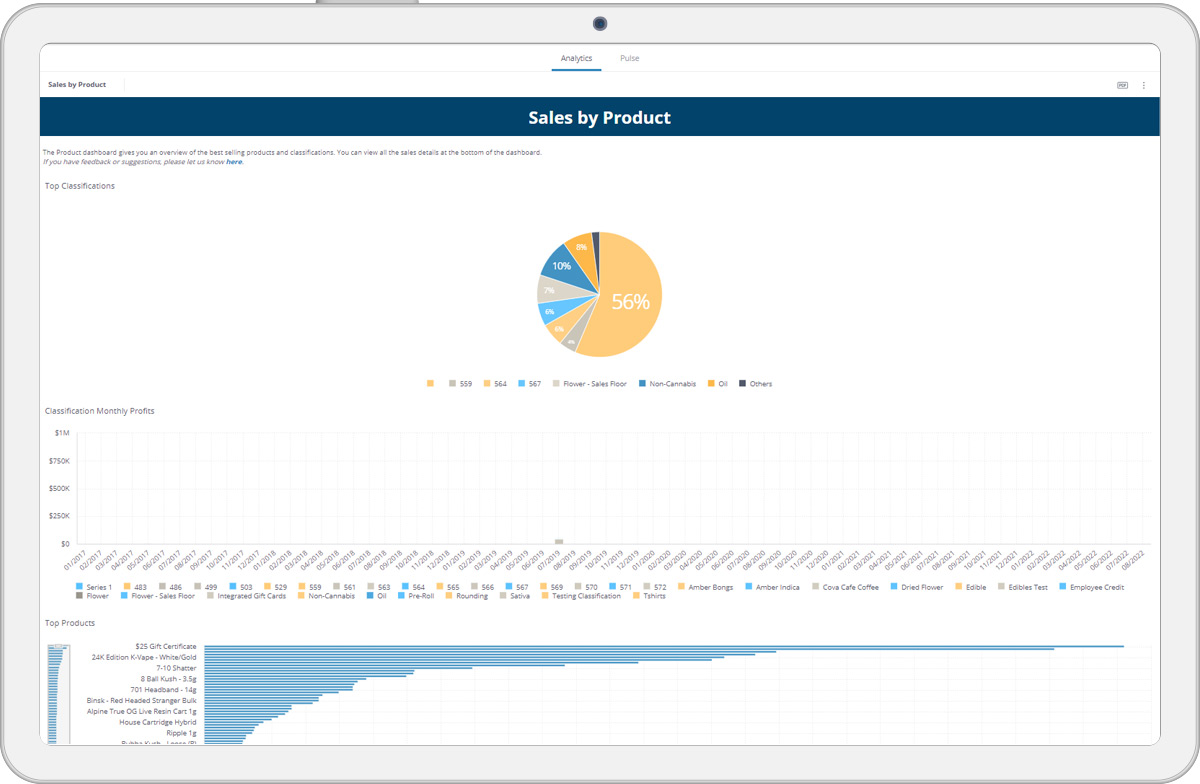Screen dimensions: 1200x784
Task: Toggle Series 1 in monthly profits legend
Action: 93,587
